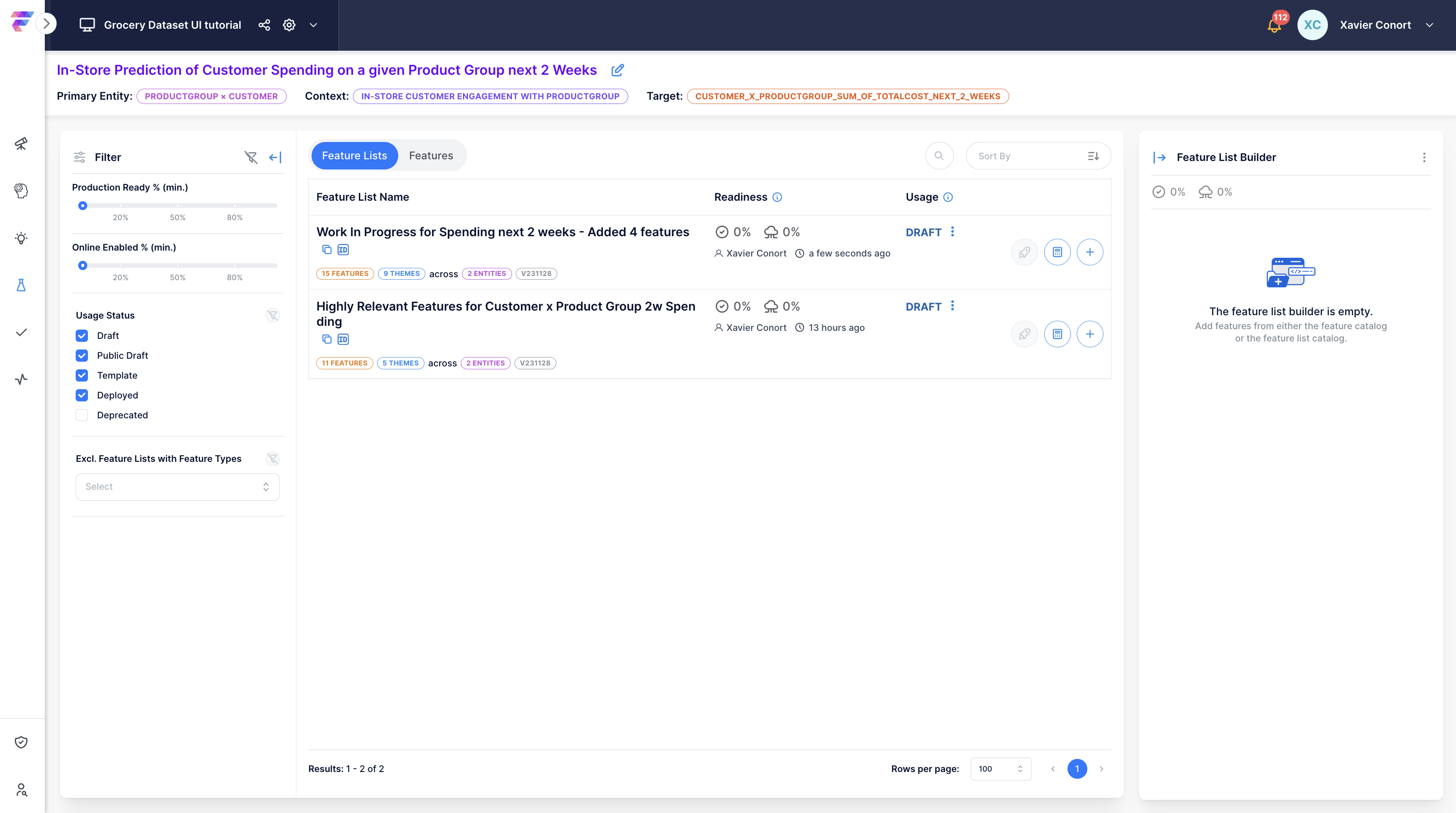1456x813 pixels.
Task: Adjust Online Enabled % slider handle
Action: [x=82, y=265]
